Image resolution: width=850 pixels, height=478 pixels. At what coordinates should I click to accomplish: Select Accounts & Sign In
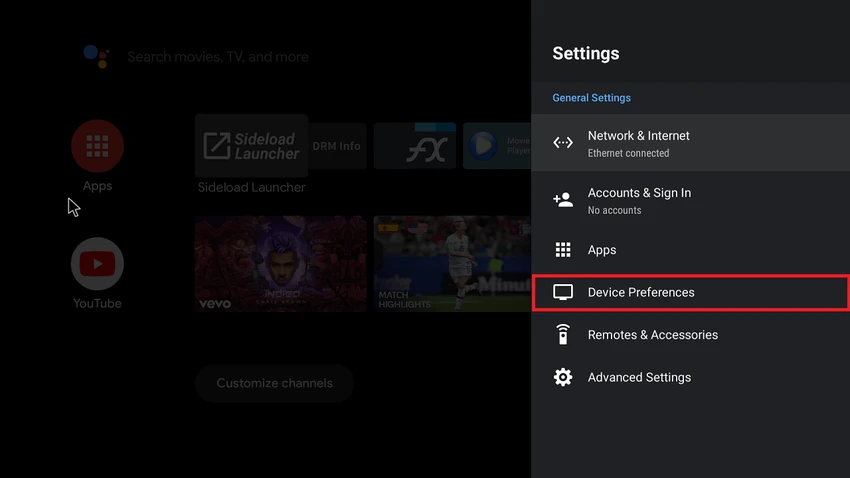691,201
